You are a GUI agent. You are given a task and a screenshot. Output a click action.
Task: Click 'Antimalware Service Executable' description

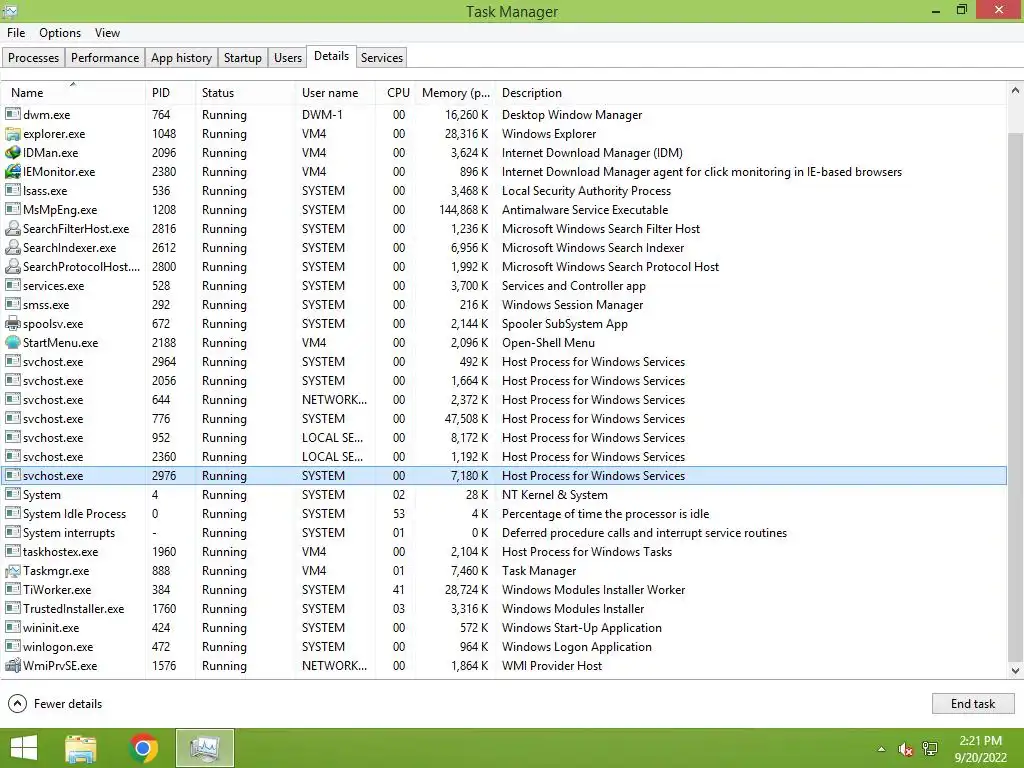coord(584,210)
